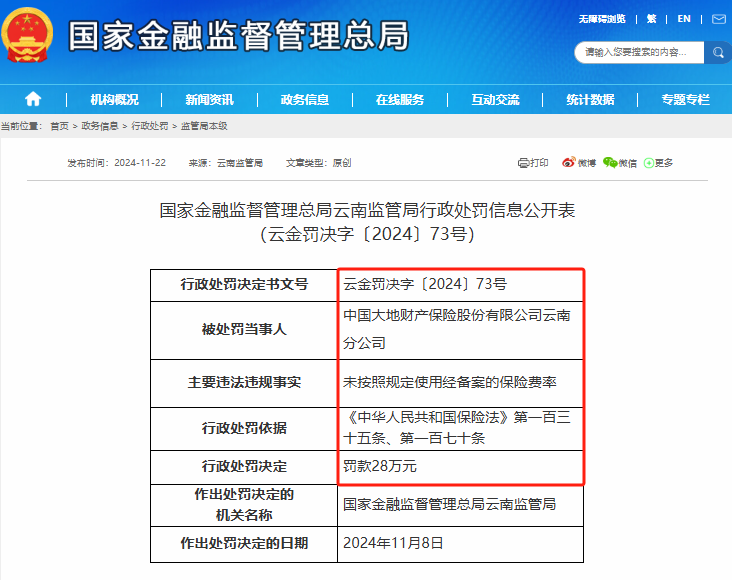Focus the search input box

point(639,52)
